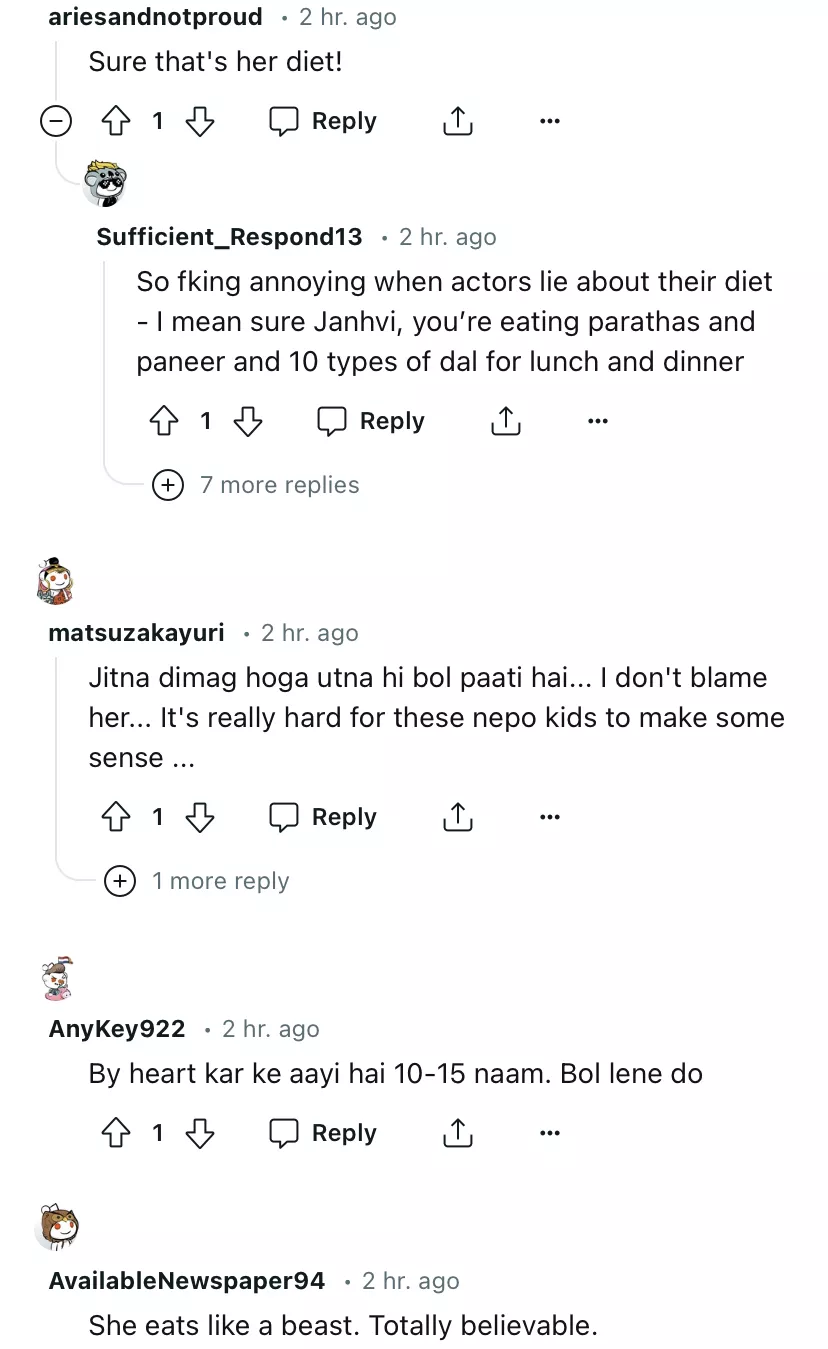Downvote ariesandnotproud's comment
The height and width of the screenshot is (1349, 828).
click(x=200, y=122)
